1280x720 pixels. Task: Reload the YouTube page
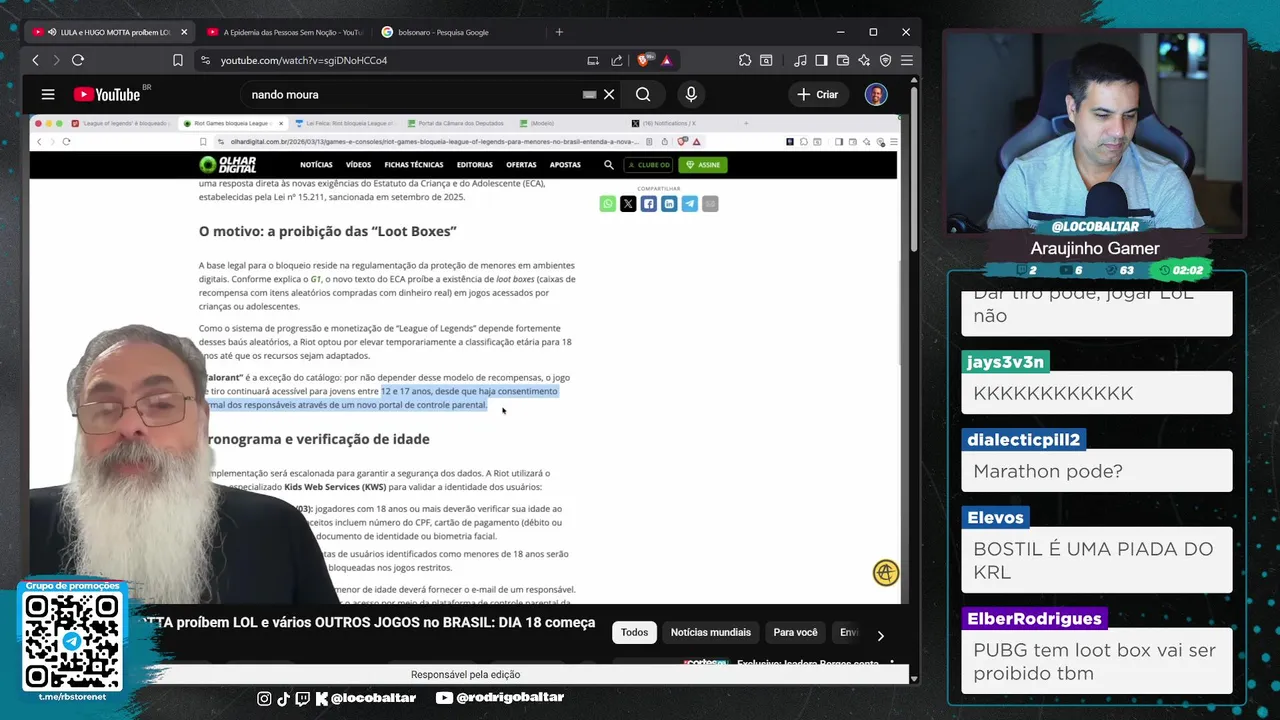(78, 60)
